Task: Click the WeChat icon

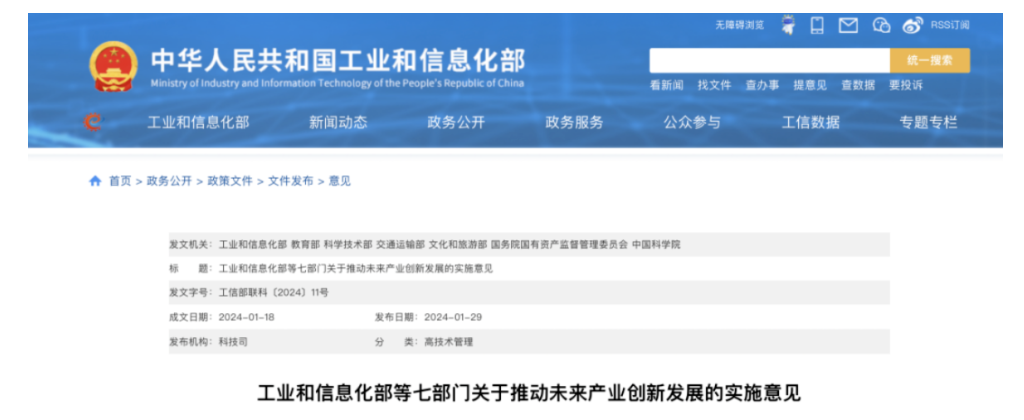Action: click(882, 25)
